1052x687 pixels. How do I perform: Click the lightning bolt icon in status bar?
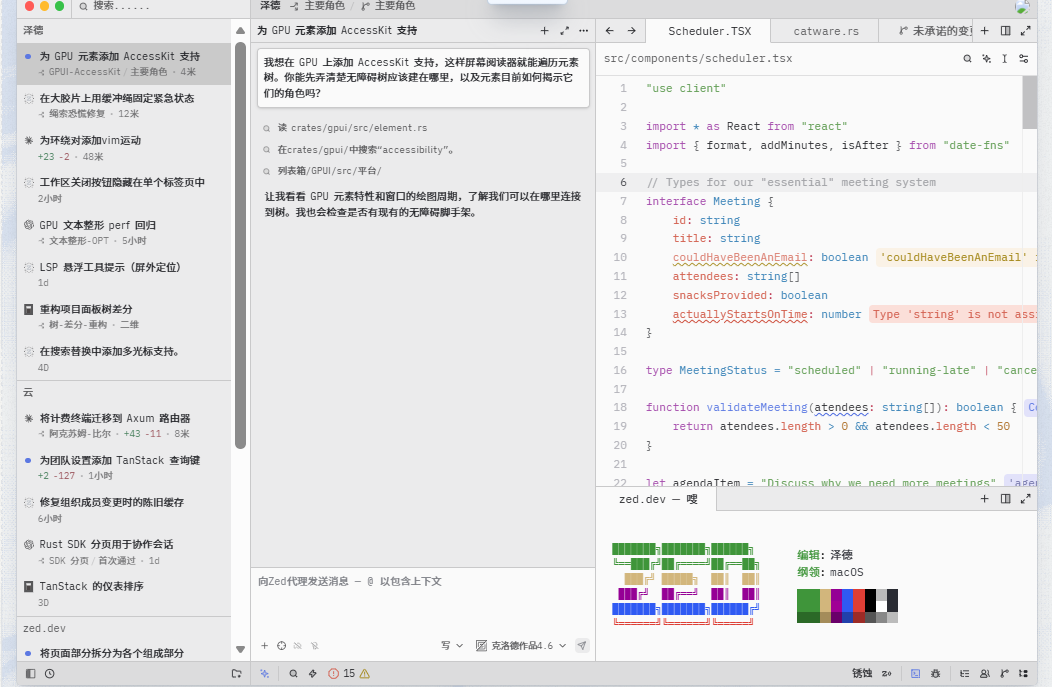click(313, 674)
